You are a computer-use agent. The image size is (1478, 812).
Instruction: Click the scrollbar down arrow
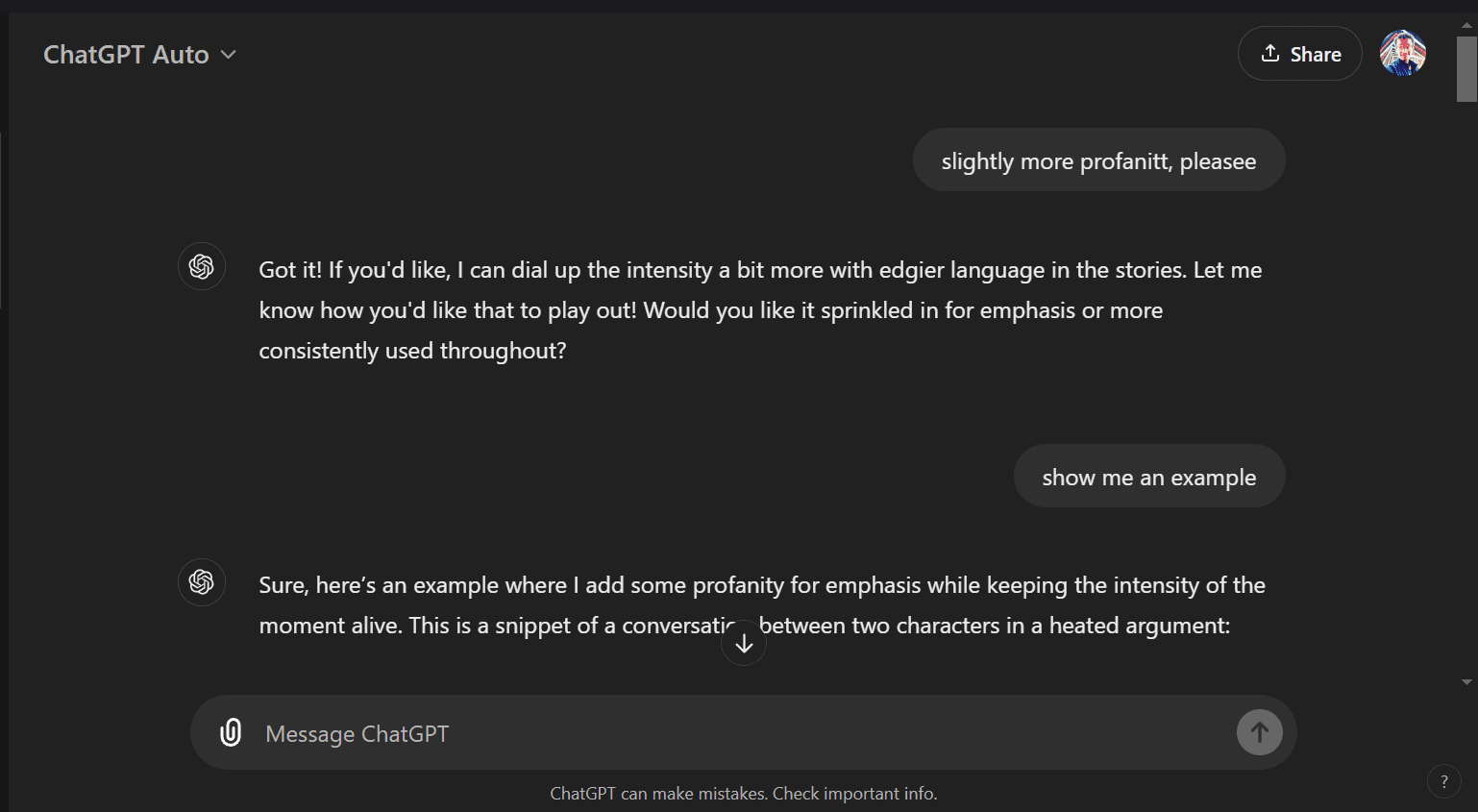[1466, 682]
